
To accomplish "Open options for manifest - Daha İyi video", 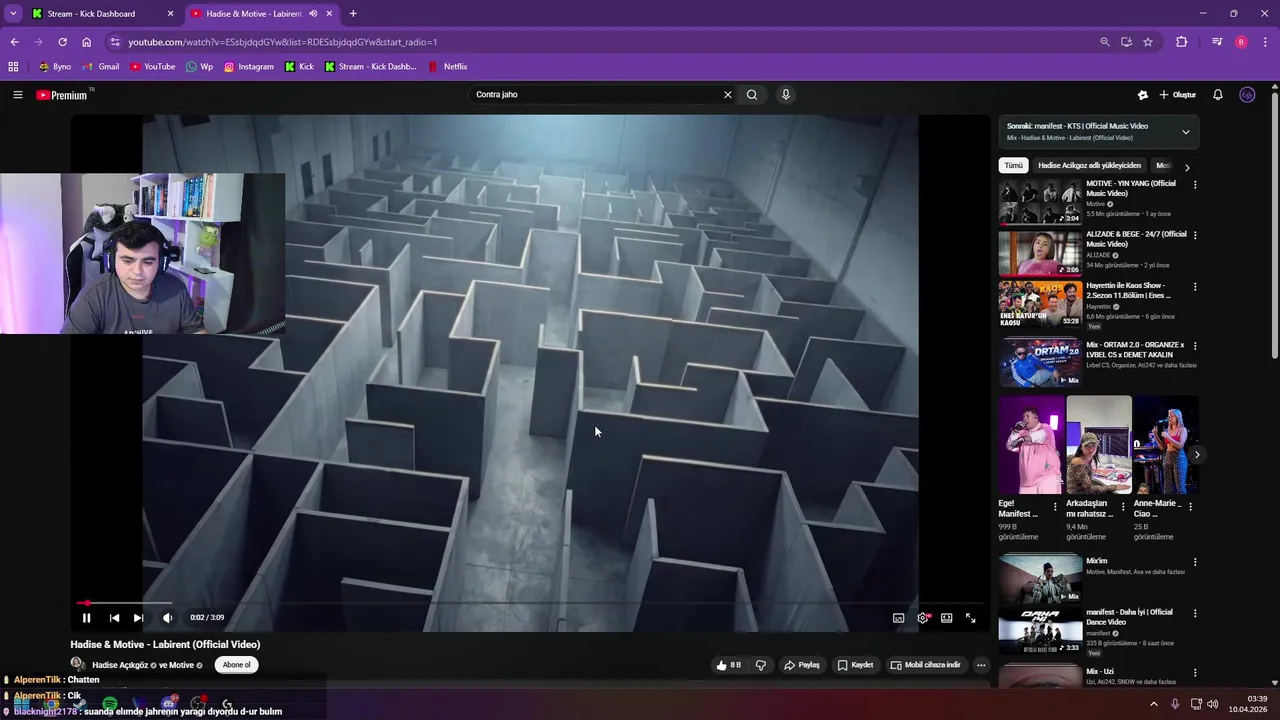I will tap(1195, 614).
